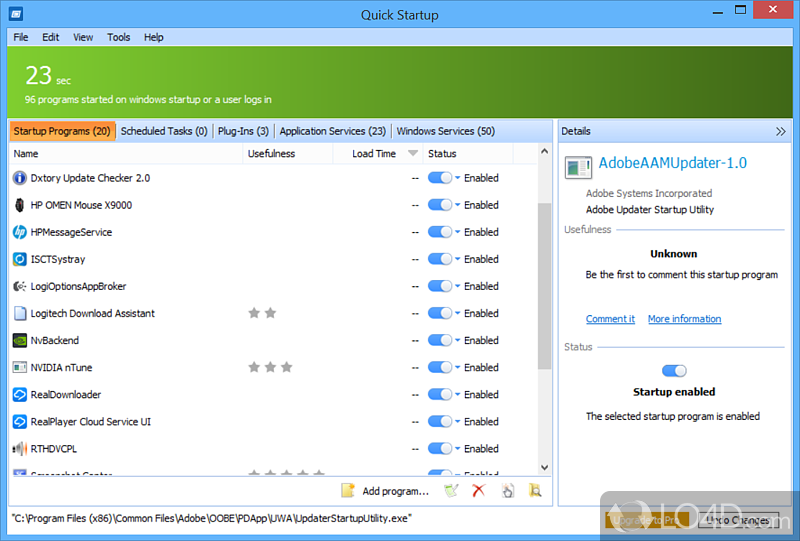Click the RTHDVCPL speaker icon
The width and height of the screenshot is (800, 541).
tap(19, 449)
